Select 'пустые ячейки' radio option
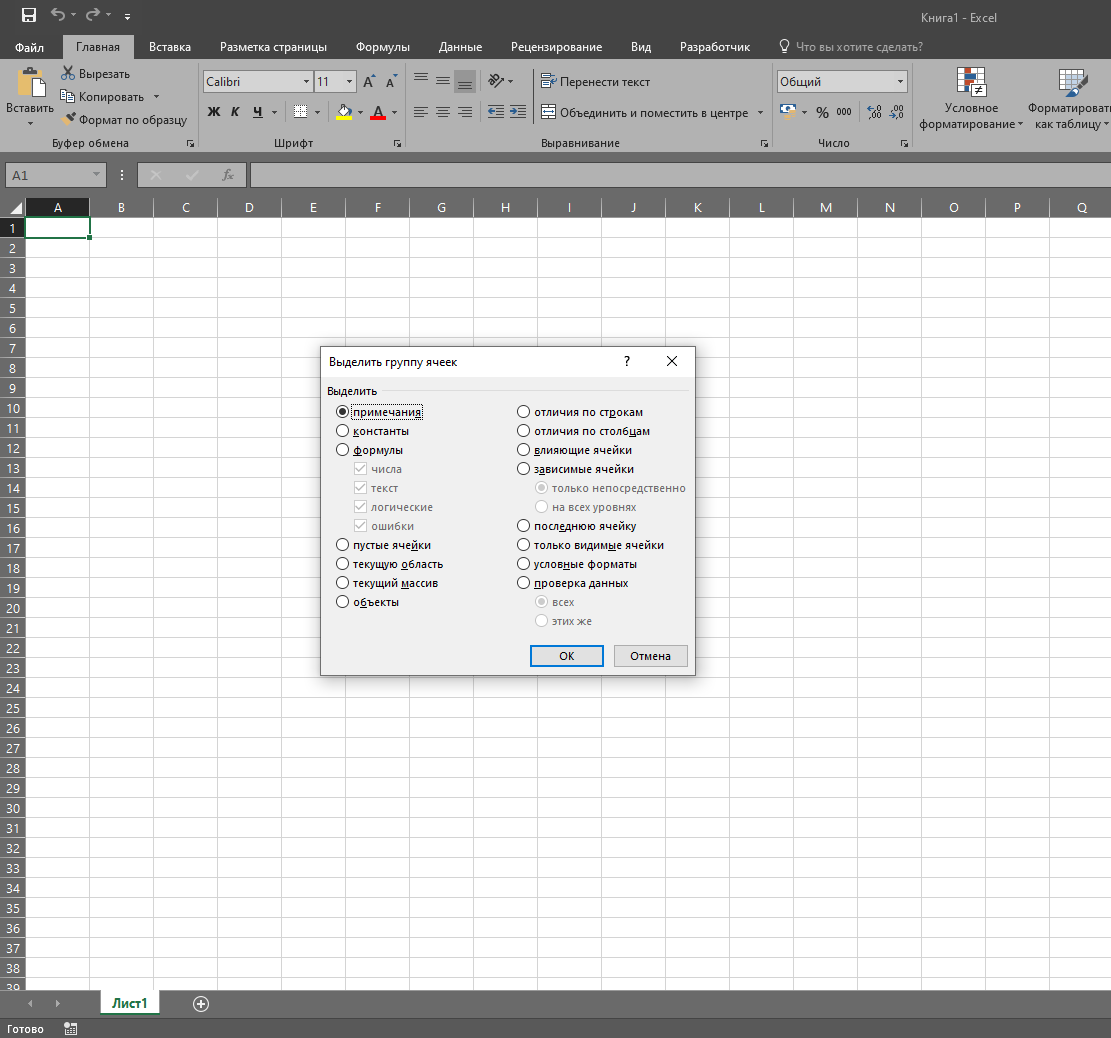Viewport: 1111px width, 1038px height. click(x=343, y=545)
